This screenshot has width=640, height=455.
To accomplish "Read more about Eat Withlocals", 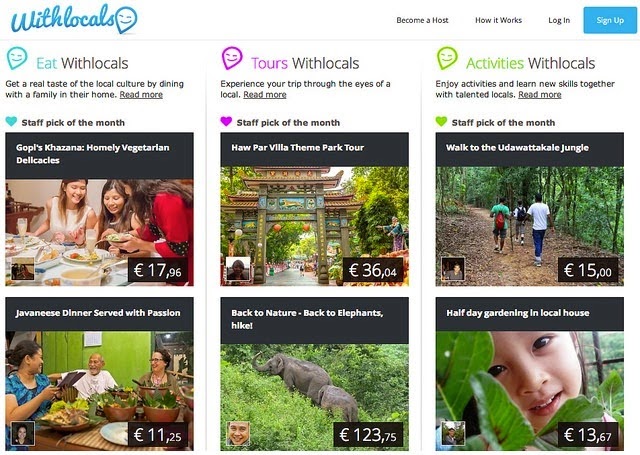I will click(x=141, y=95).
